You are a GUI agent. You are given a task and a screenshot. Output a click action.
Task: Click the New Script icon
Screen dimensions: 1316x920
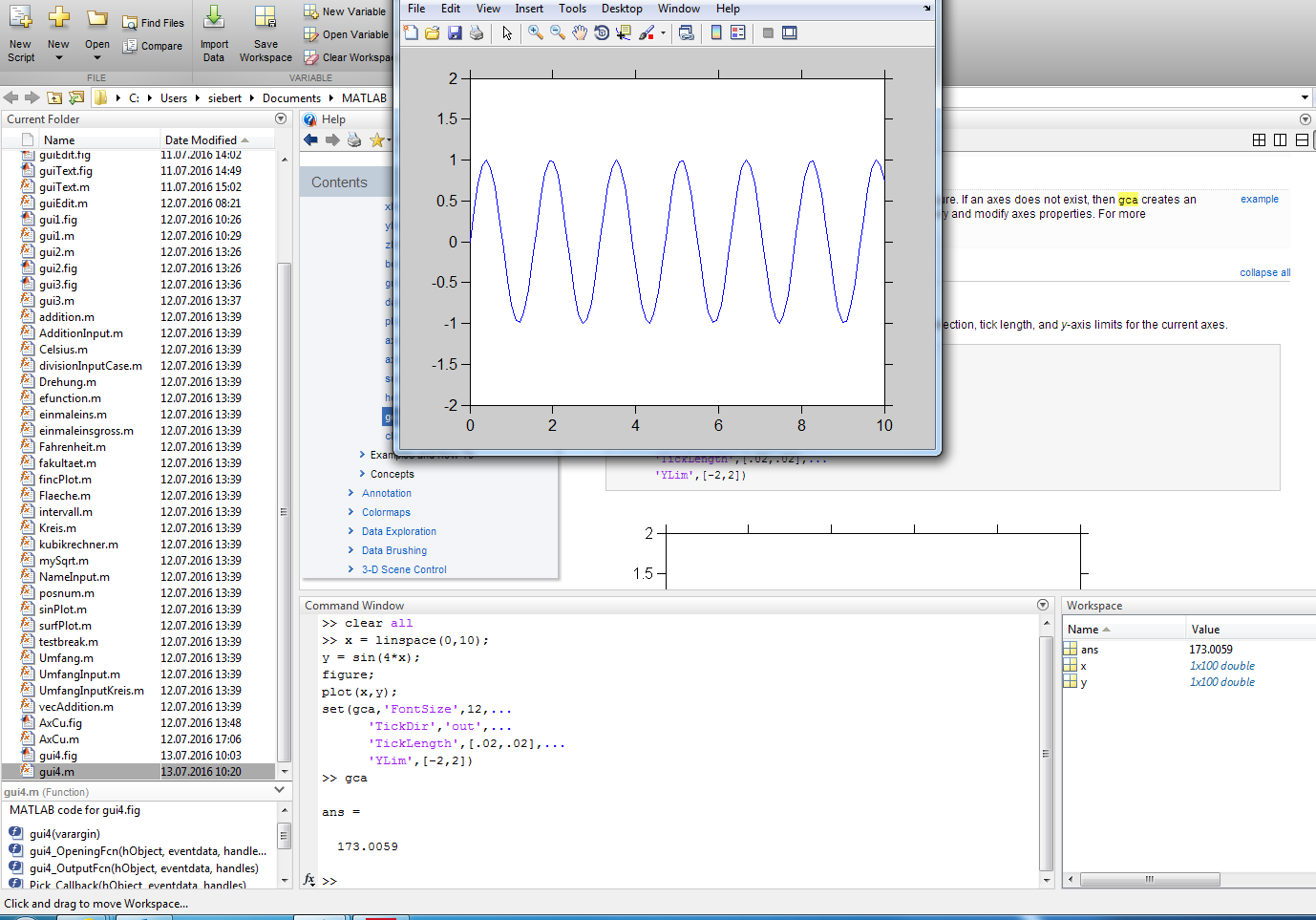(x=21, y=32)
